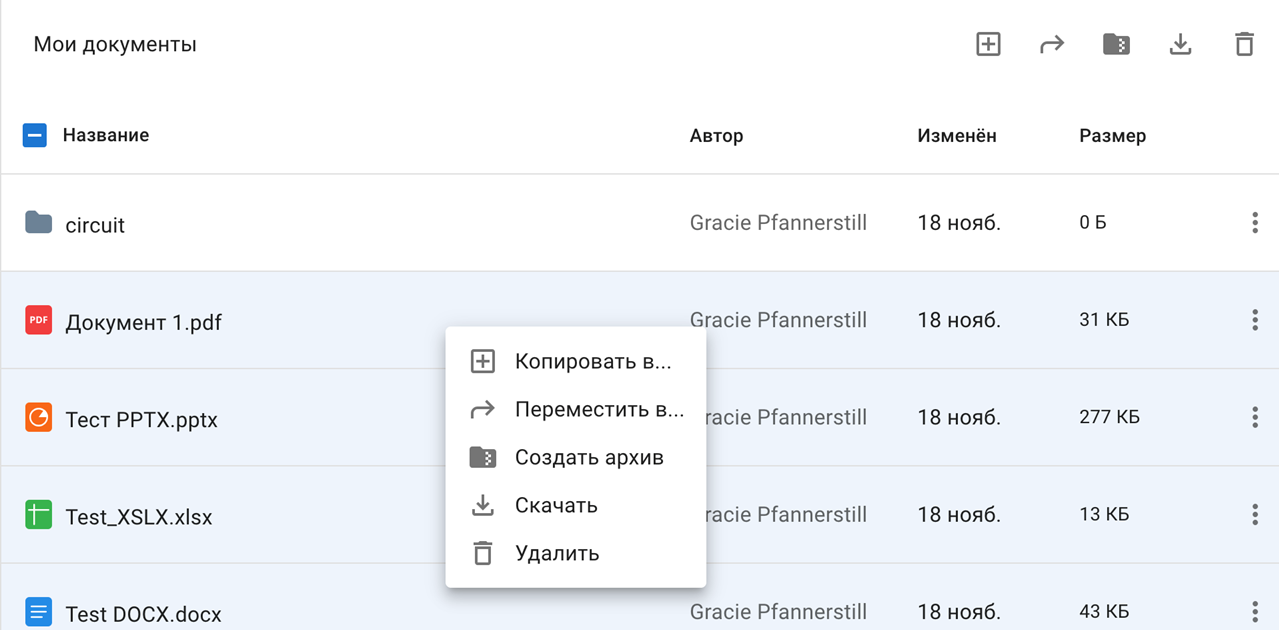The image size is (1279, 630).
Task: Select 'Копировать в...' in the context menu
Action: (575, 361)
